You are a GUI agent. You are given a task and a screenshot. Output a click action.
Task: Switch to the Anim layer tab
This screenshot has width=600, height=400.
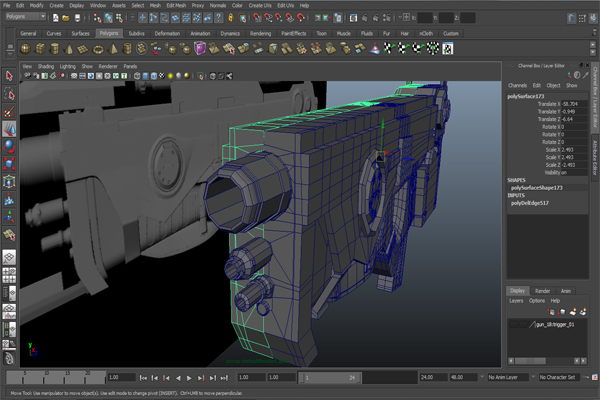pos(566,291)
